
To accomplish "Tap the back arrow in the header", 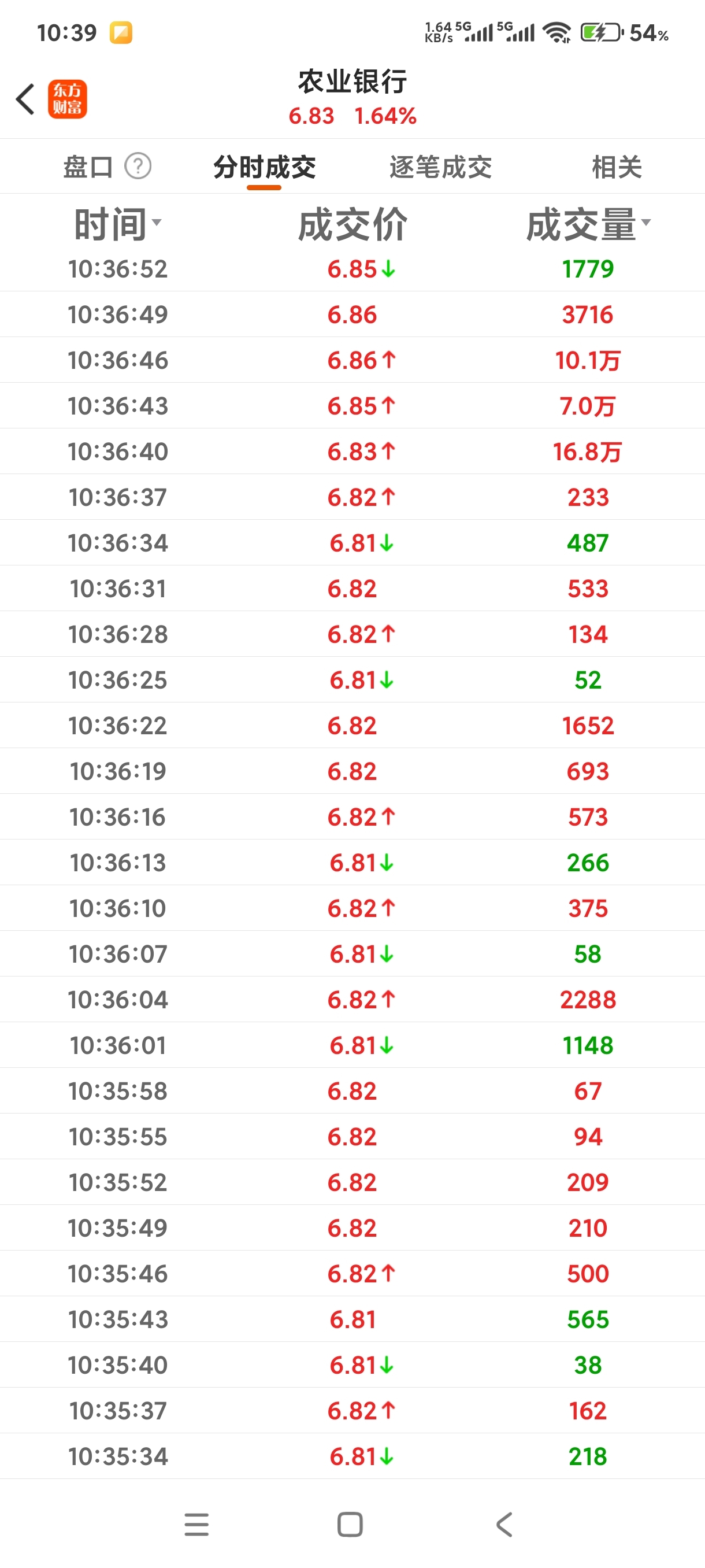I will [x=25, y=99].
